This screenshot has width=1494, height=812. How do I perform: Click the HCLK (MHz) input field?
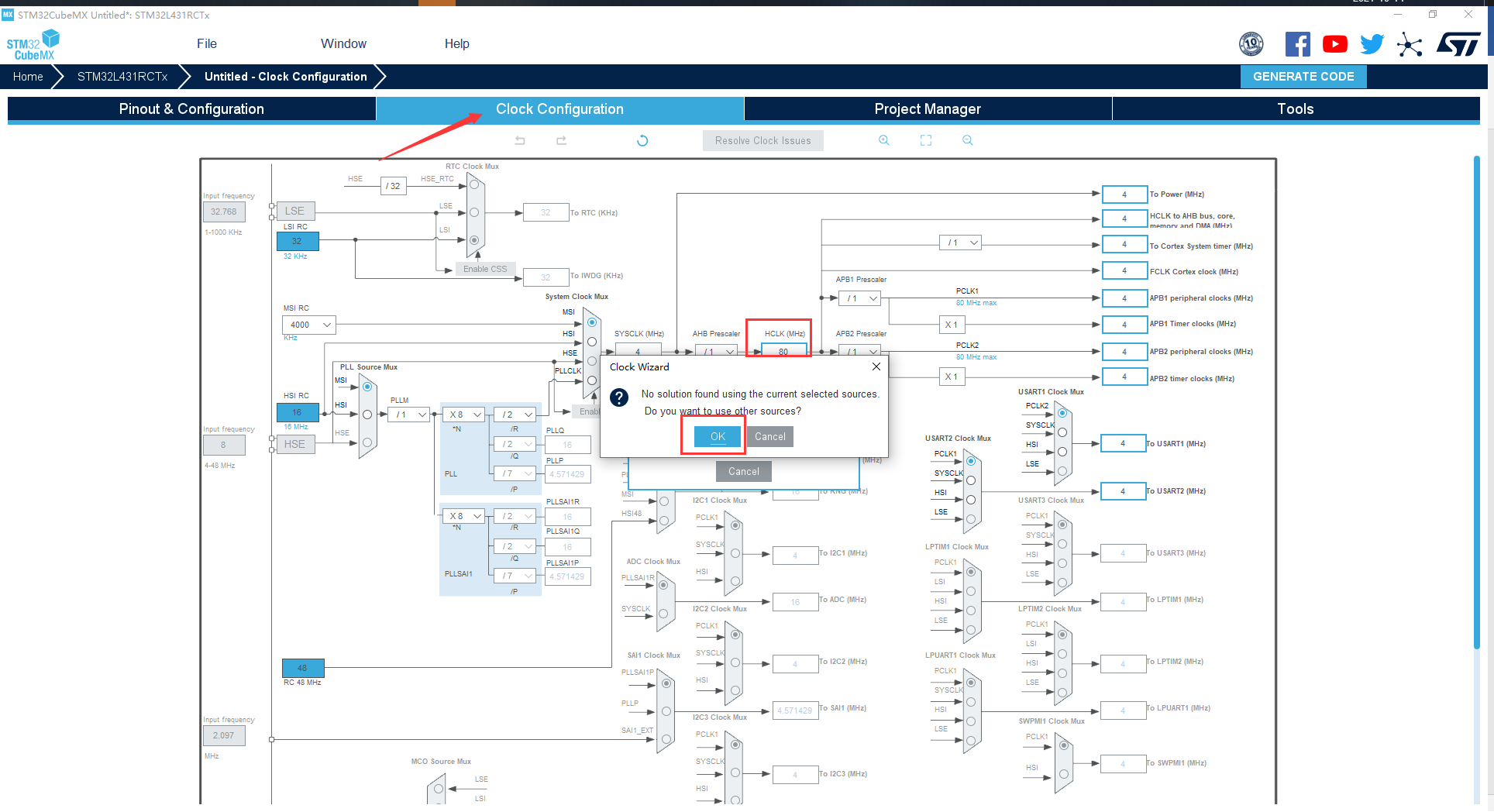coord(783,351)
